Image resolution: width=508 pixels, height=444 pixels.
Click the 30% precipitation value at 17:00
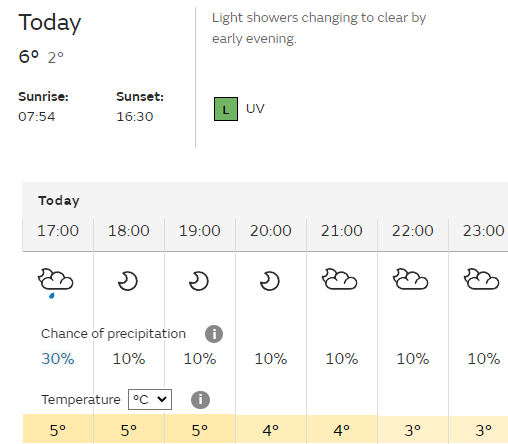[x=58, y=359]
